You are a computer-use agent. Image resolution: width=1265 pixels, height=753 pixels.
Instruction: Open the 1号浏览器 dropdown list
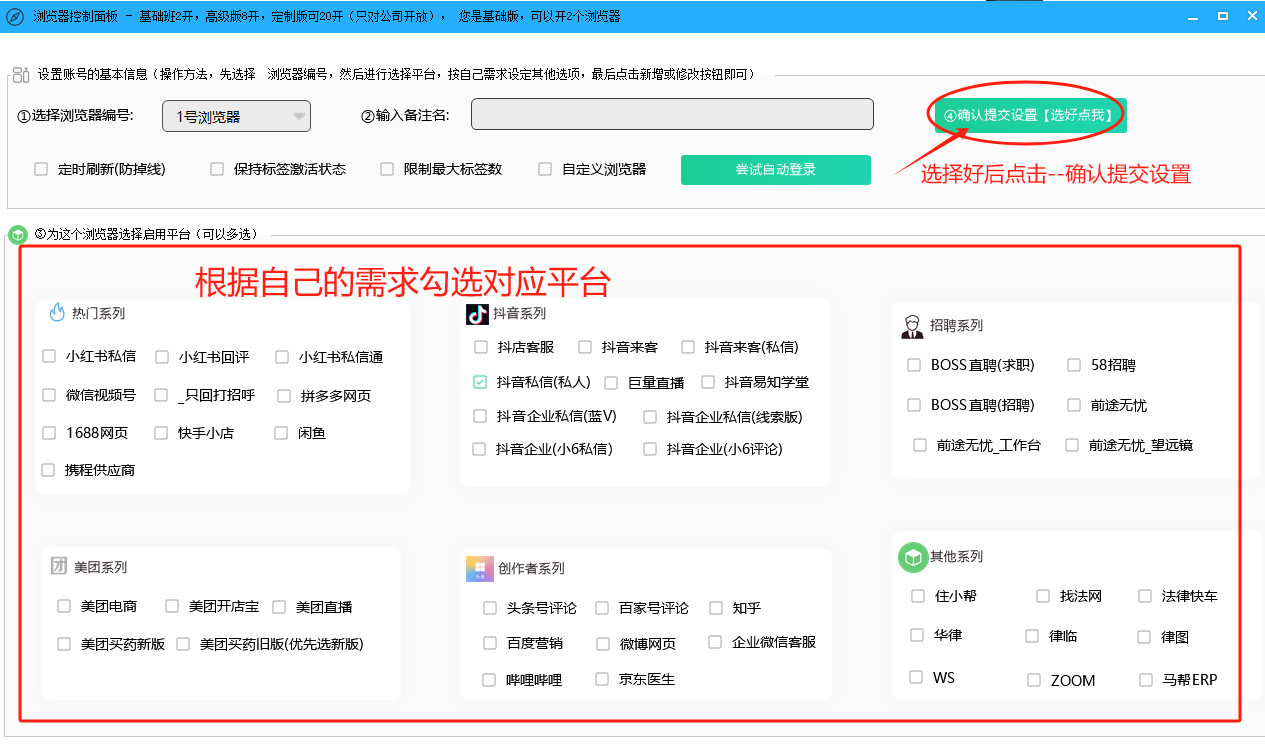click(237, 116)
